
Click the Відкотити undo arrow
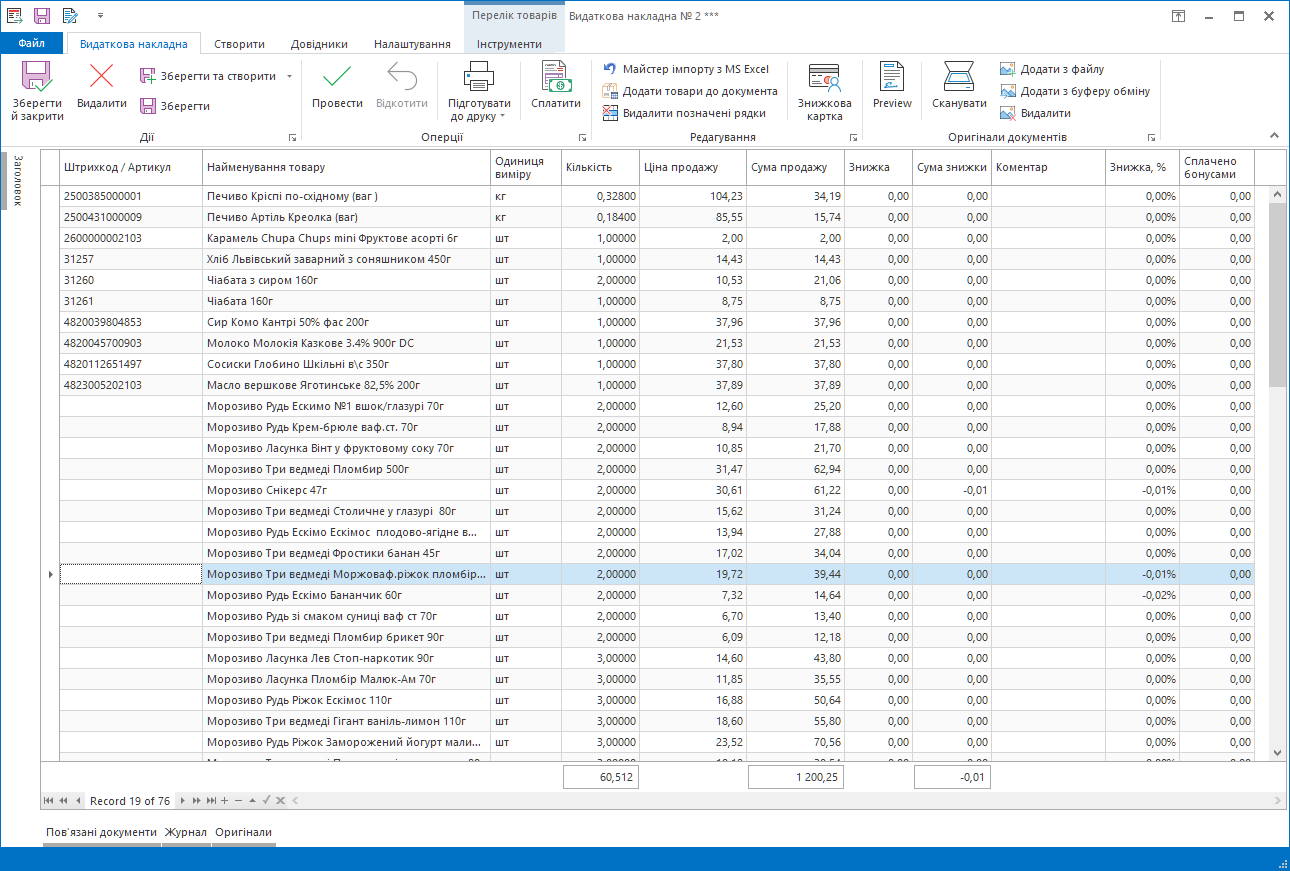click(x=402, y=76)
